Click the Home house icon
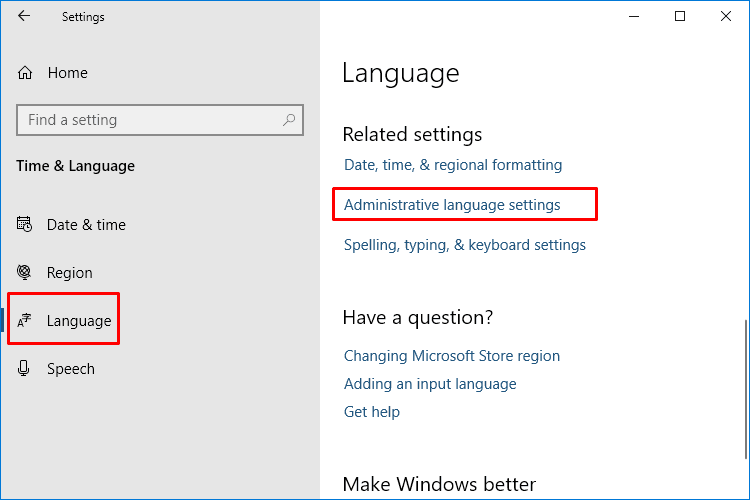This screenshot has height=500, width=750. pyautogui.click(x=25, y=73)
